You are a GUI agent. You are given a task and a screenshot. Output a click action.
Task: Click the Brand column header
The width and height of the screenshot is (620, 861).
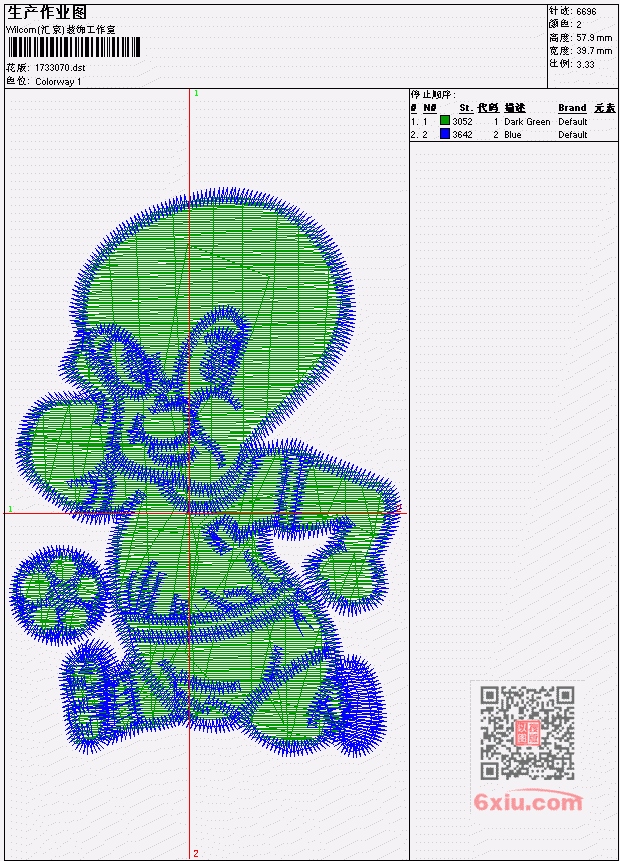[x=572, y=108]
